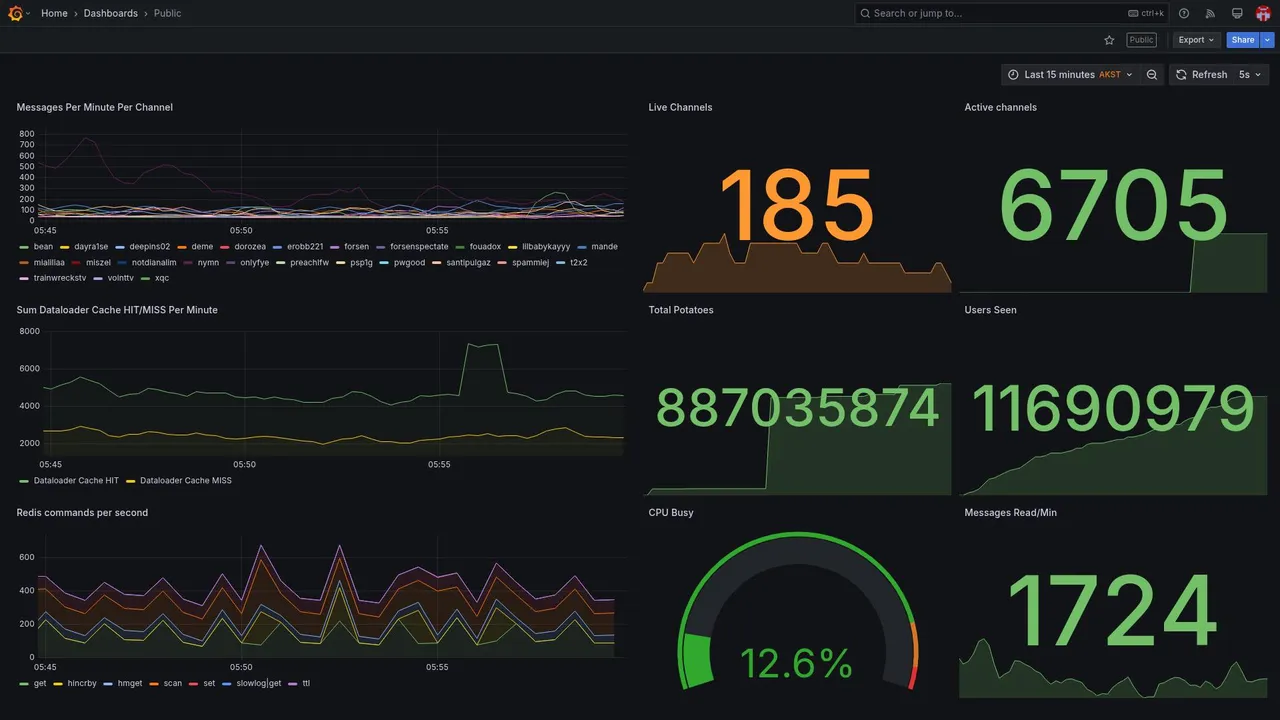Image resolution: width=1280 pixels, height=720 pixels.
Task: Click the Refresh dashboard button
Action: [x=1201, y=75]
